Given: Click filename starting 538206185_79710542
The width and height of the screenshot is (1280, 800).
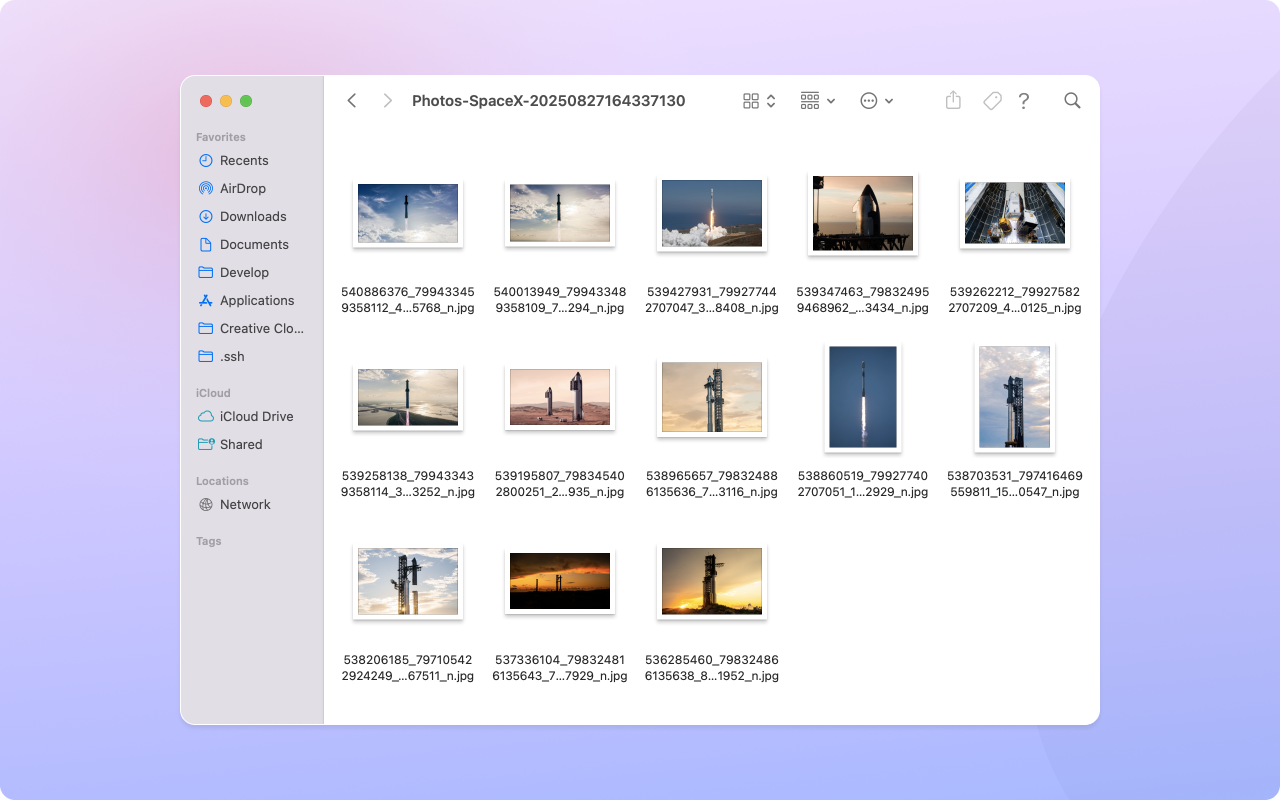Looking at the screenshot, I should pos(408,668).
